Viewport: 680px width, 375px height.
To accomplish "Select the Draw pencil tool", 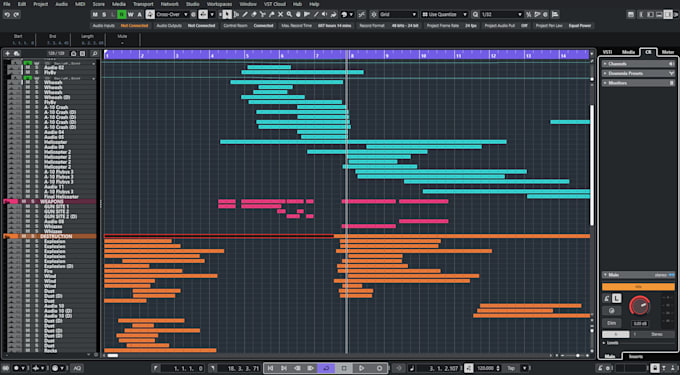I will [245, 14].
